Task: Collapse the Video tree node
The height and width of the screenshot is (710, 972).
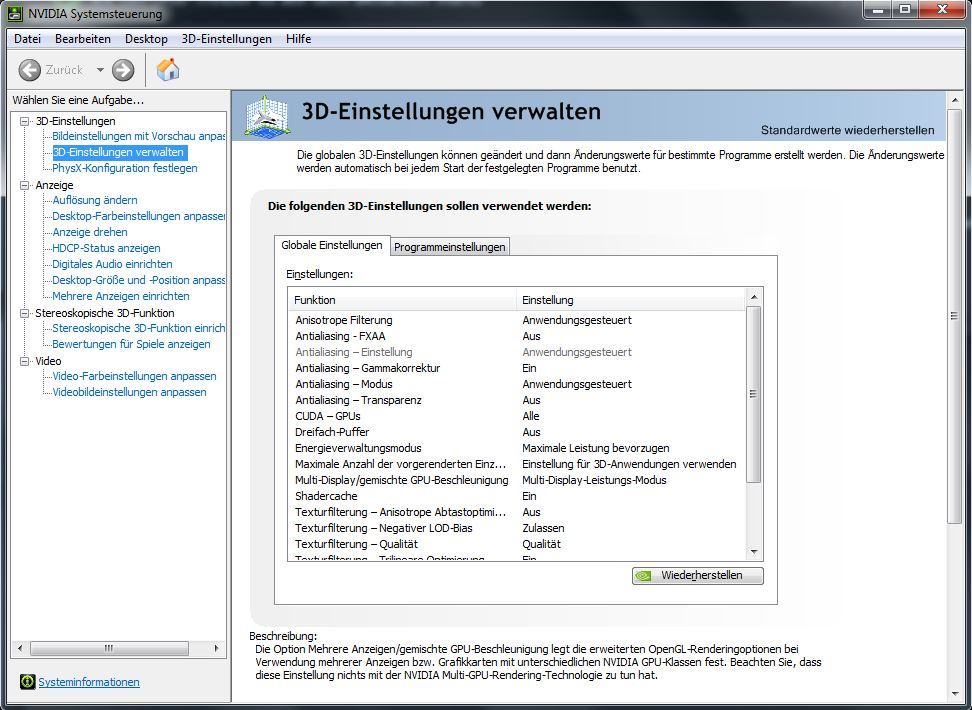Action: pos(25,361)
